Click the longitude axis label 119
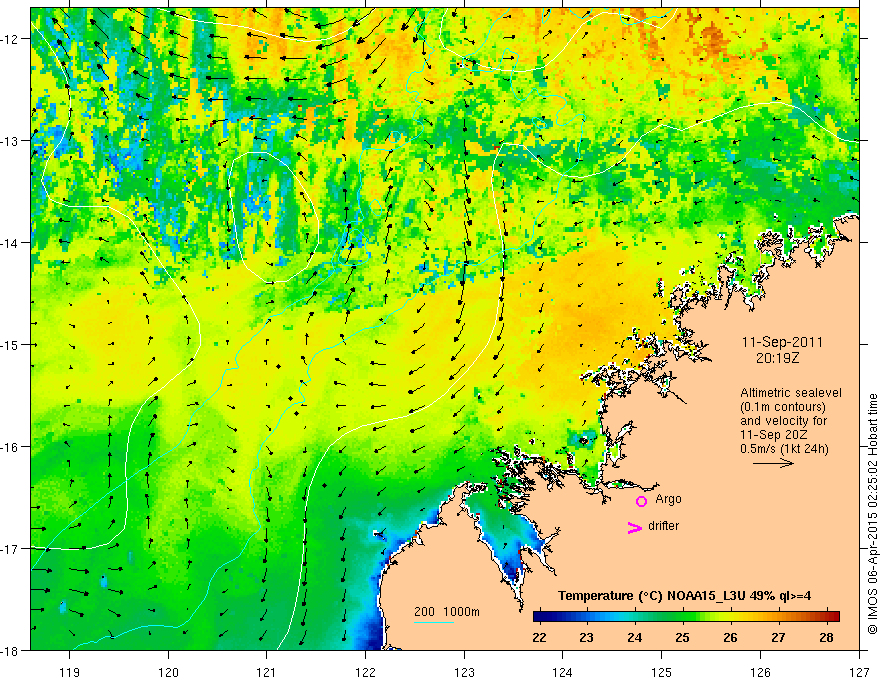 [70, 672]
